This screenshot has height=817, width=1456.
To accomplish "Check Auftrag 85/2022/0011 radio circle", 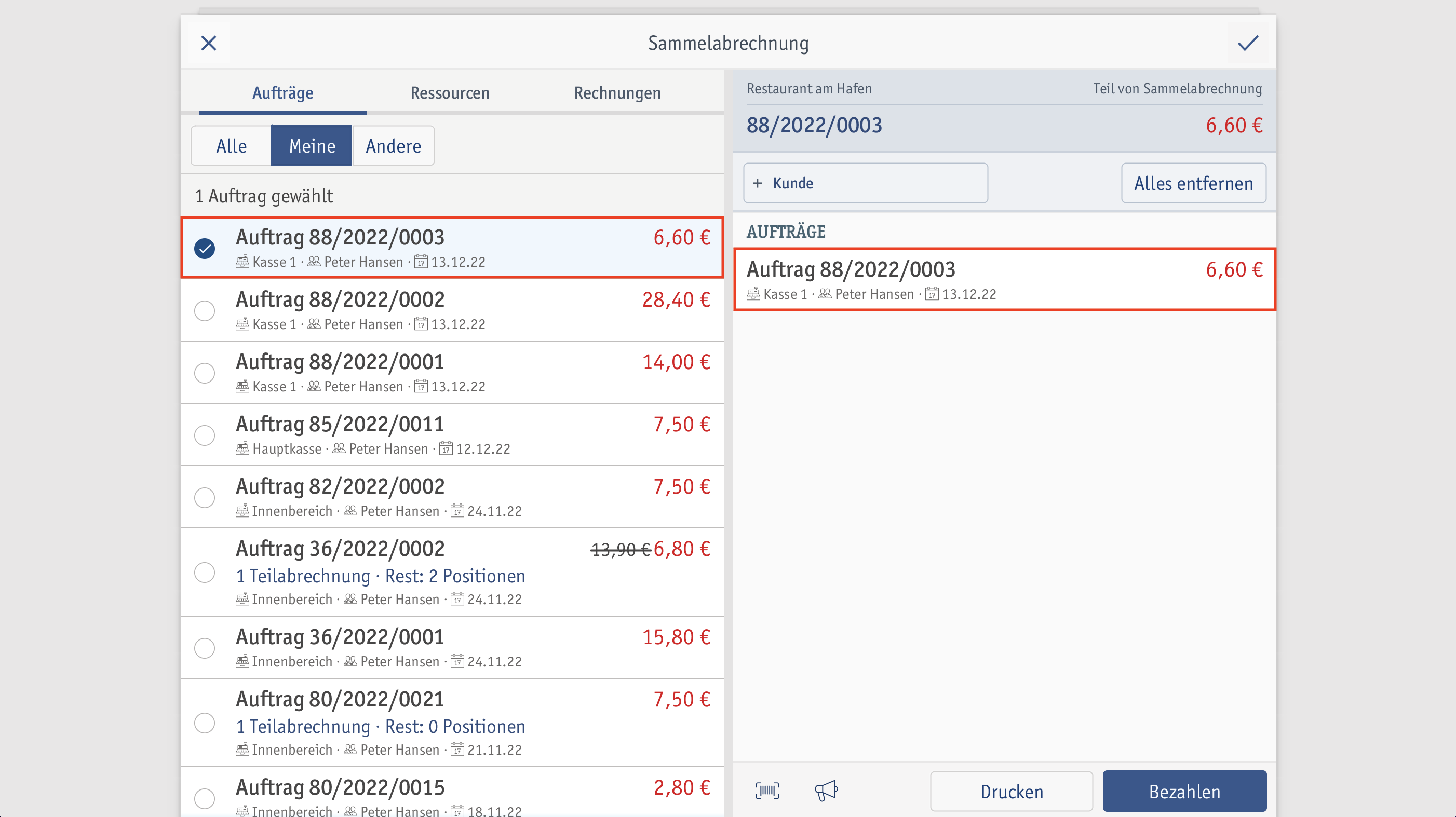I will (205, 435).
